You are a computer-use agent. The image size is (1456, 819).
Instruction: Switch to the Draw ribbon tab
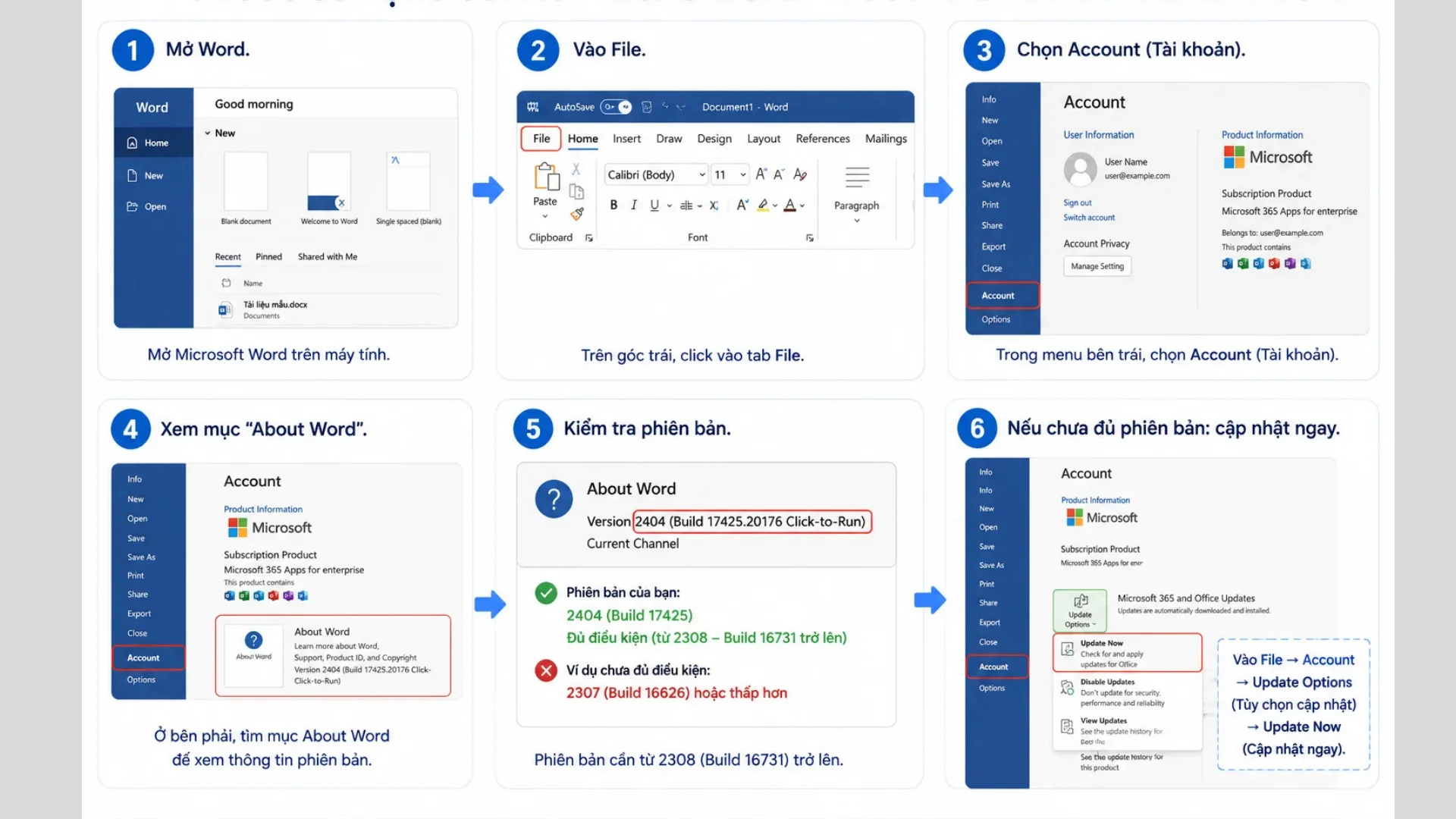click(669, 139)
